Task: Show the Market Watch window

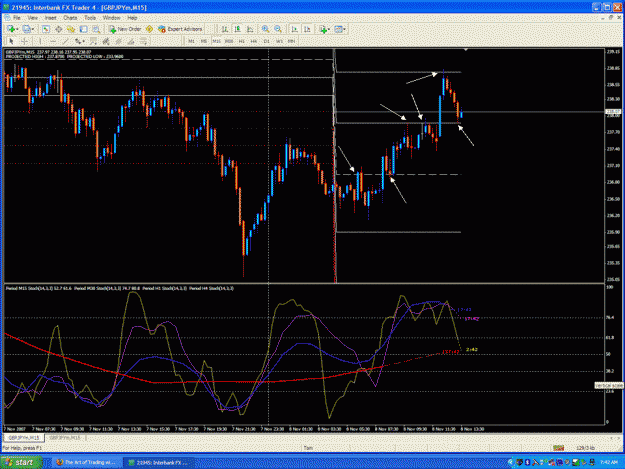Action: pyautogui.click(x=46, y=29)
